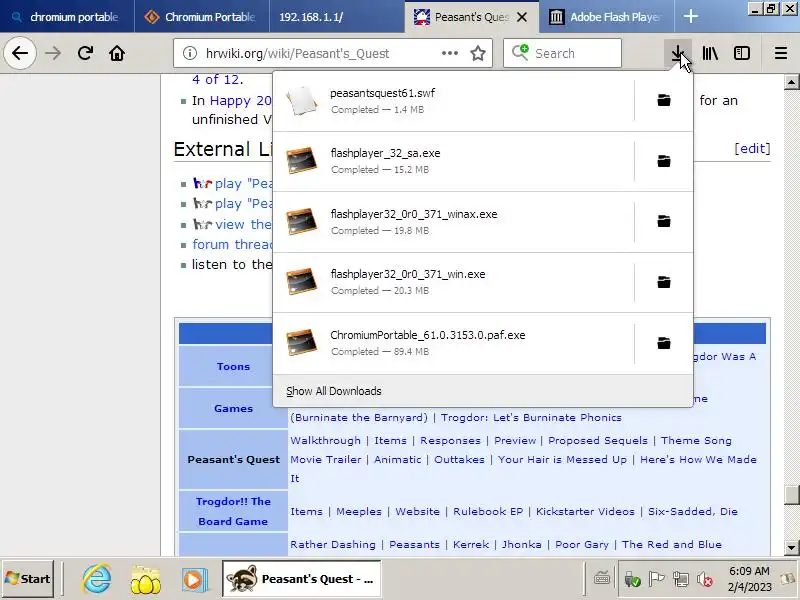
Task: Open the Start menu
Action: click(28, 579)
